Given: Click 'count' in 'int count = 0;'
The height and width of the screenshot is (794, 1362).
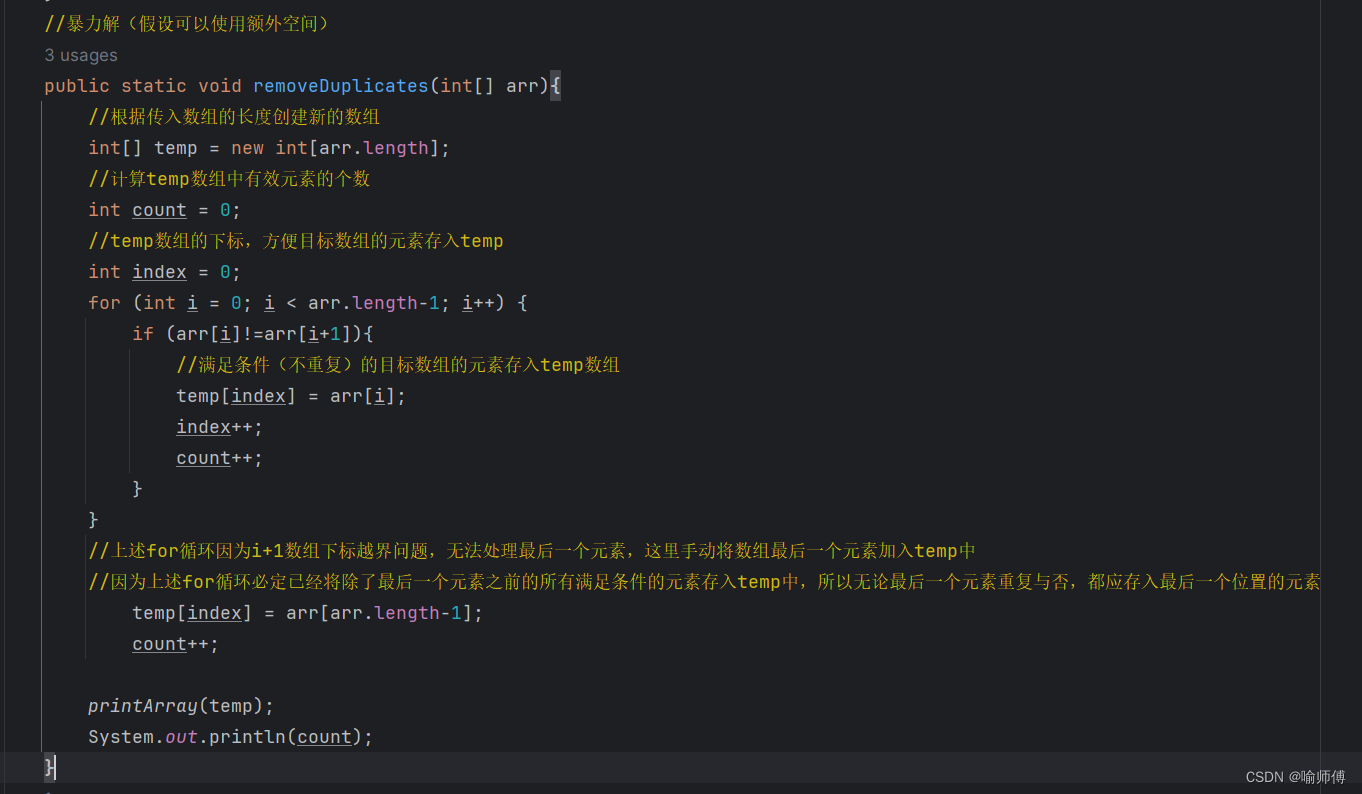Looking at the screenshot, I should click(159, 210).
